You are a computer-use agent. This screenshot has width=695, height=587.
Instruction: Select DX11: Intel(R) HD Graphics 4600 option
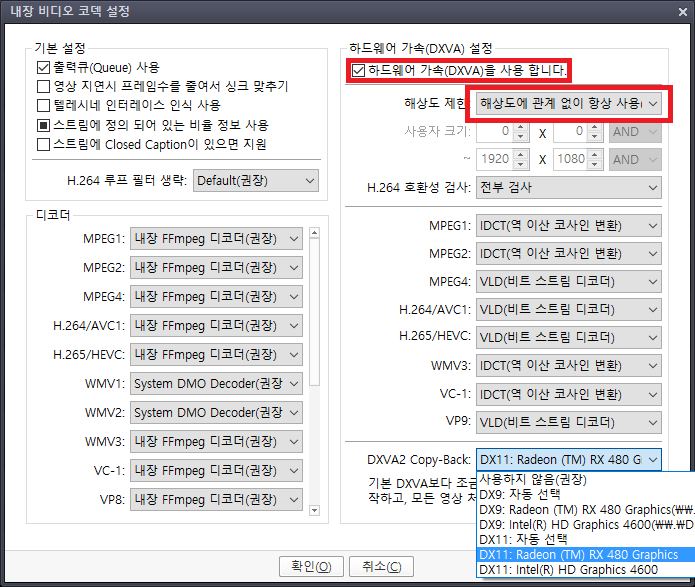click(568, 570)
